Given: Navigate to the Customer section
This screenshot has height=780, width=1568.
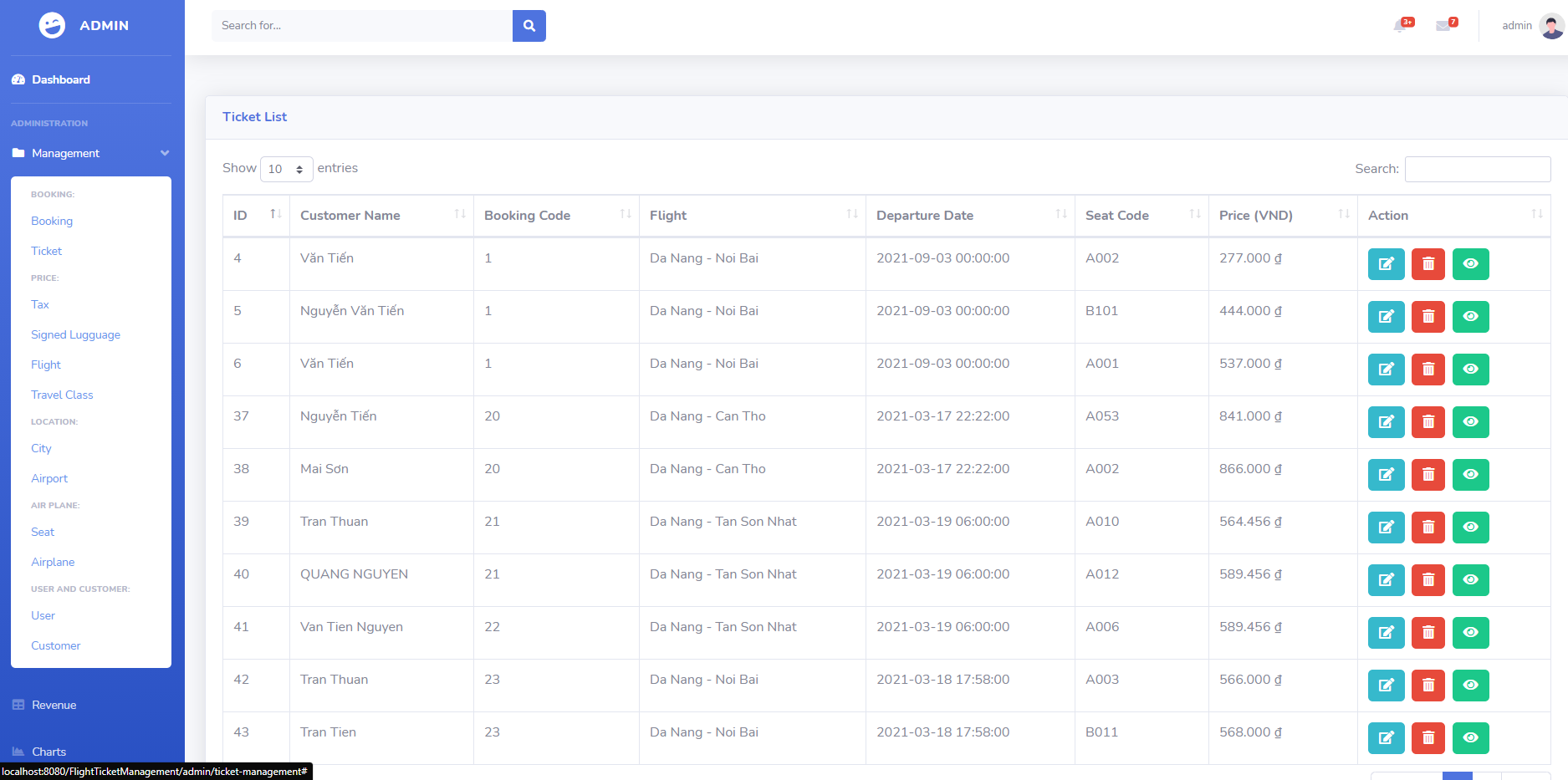Looking at the screenshot, I should click(x=55, y=645).
